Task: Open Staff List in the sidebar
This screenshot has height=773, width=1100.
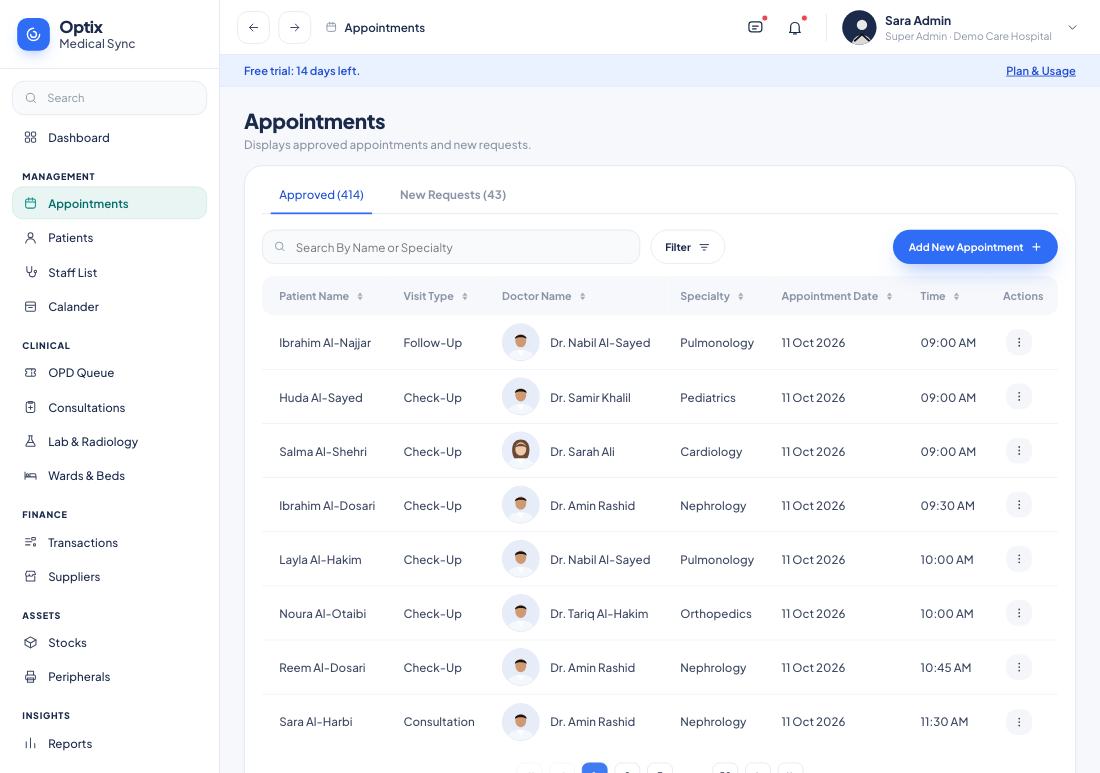Action: tap(109, 272)
